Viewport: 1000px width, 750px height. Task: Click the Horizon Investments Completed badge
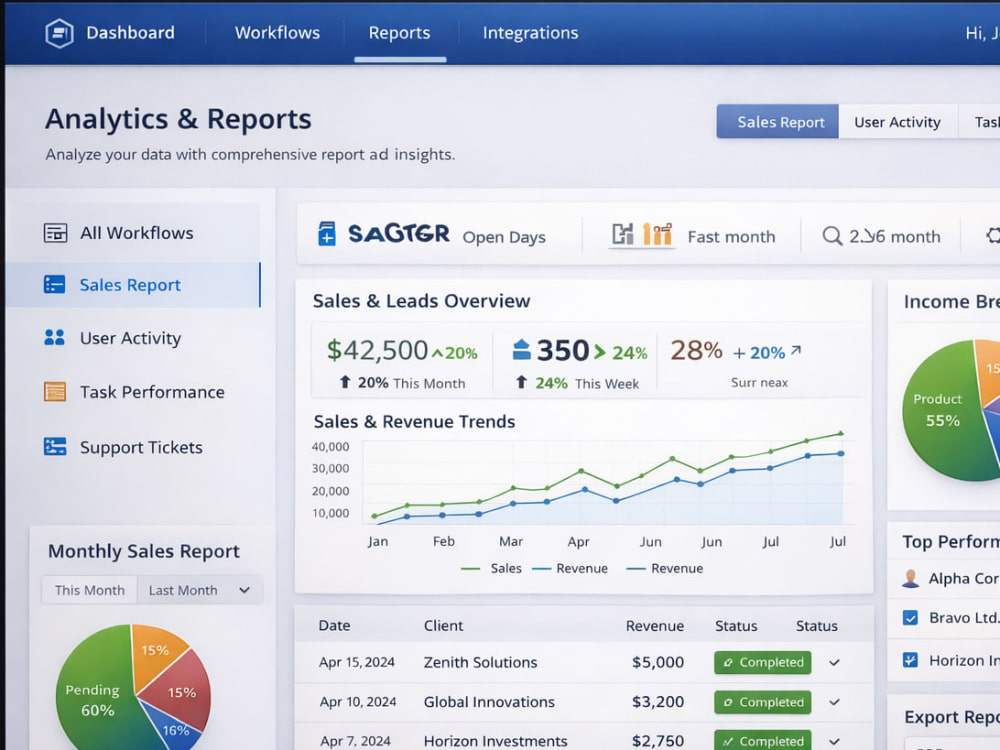(x=763, y=740)
